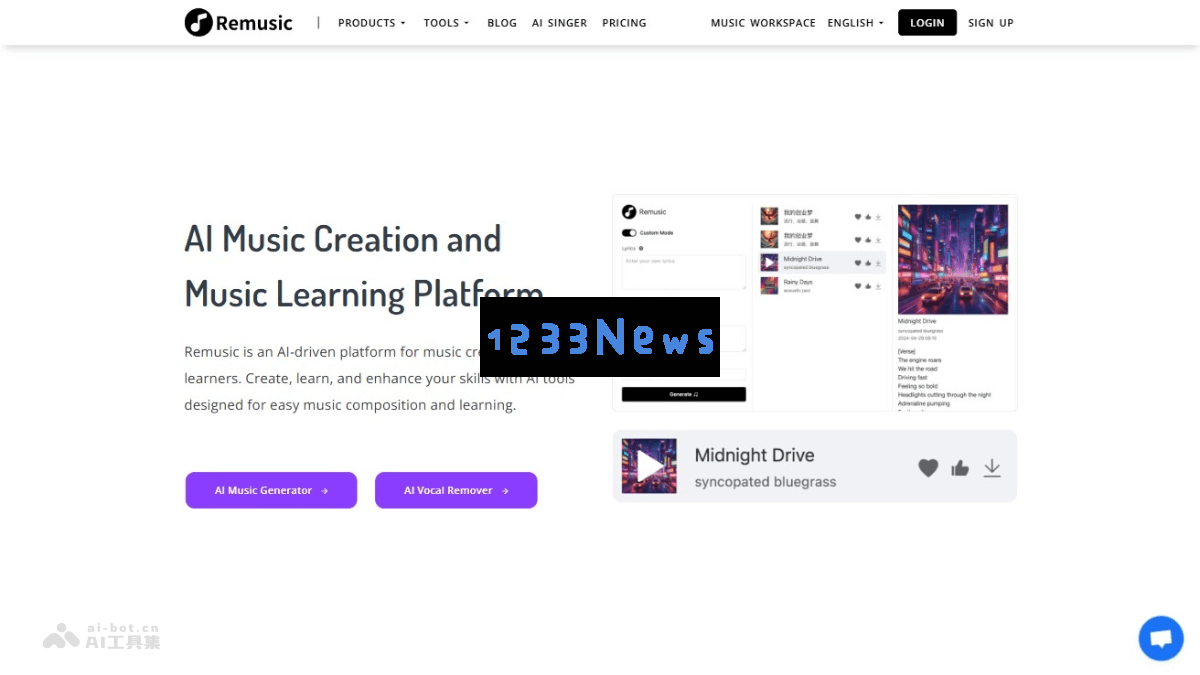Viewport: 1200px width, 675px height.
Task: Download the Rainy Days song
Action: click(x=878, y=286)
